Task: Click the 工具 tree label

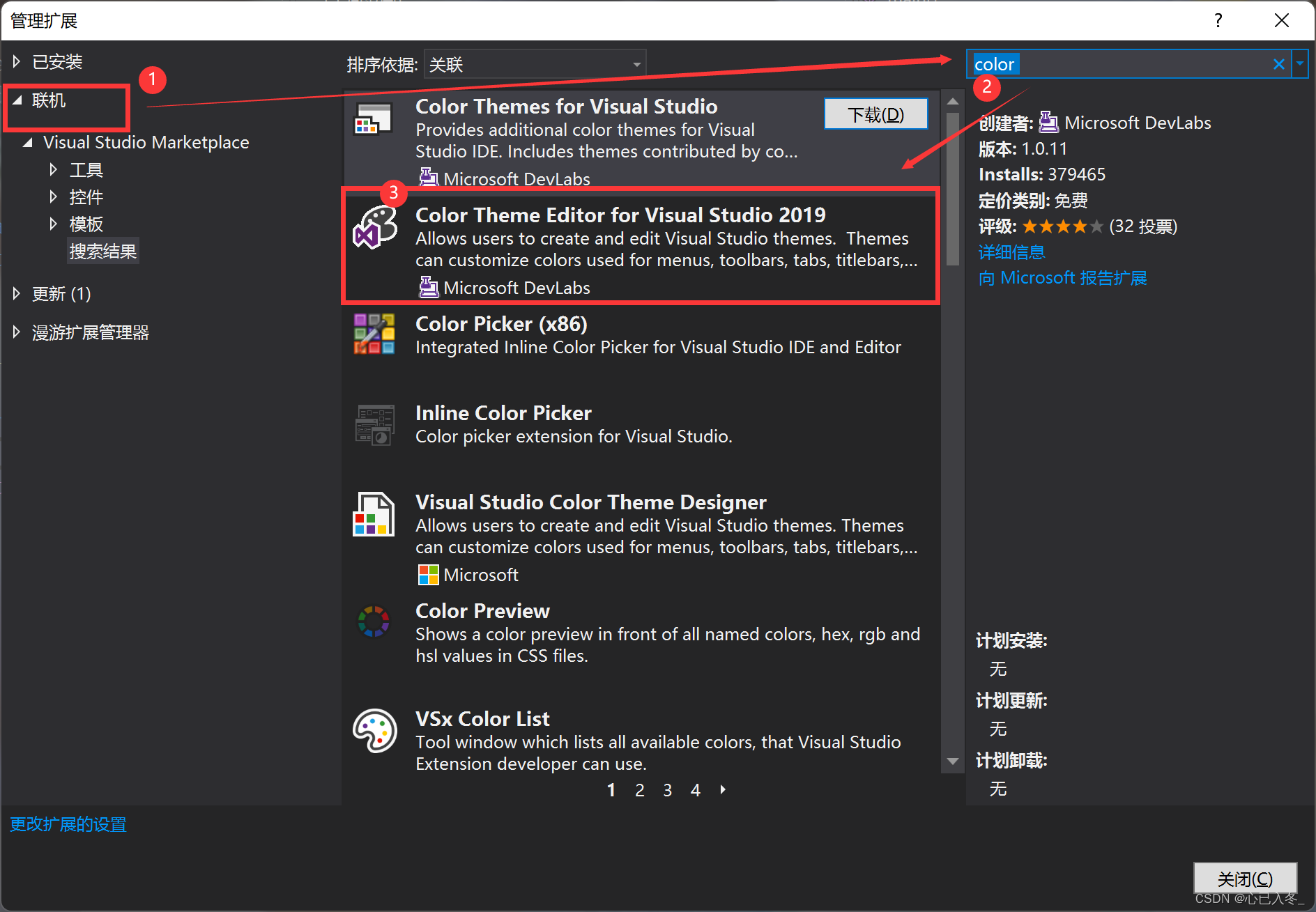Action: click(86, 169)
